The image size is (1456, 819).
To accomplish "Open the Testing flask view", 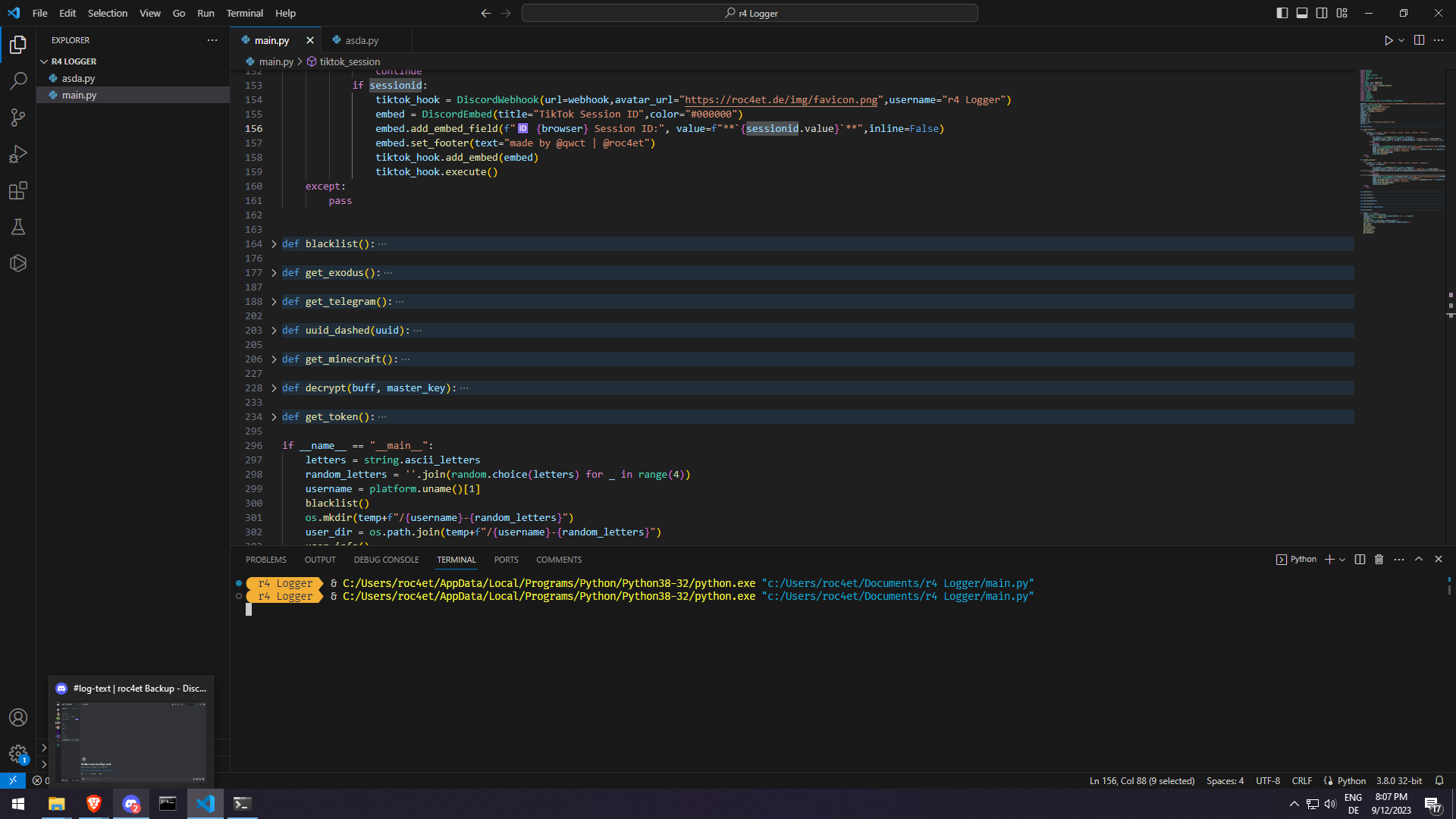I will coord(18,227).
